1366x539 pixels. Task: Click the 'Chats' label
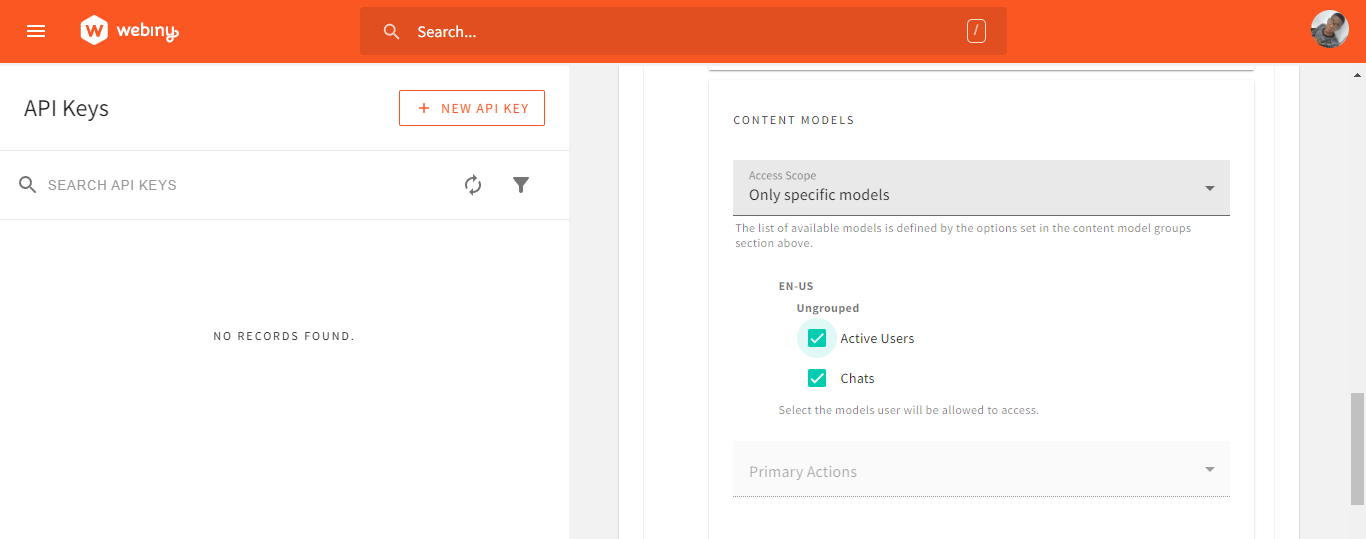tap(857, 379)
